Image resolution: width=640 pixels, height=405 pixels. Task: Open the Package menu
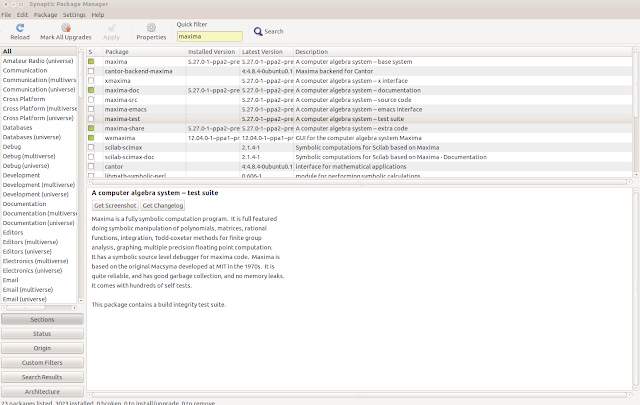point(45,15)
